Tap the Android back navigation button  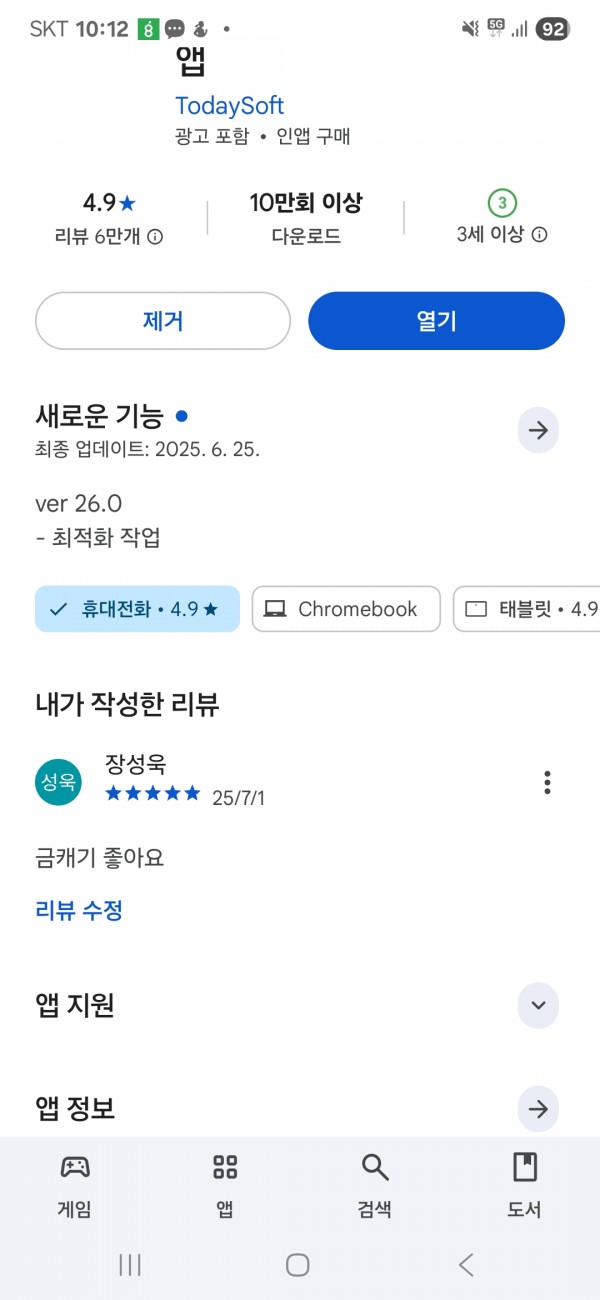tap(466, 1264)
